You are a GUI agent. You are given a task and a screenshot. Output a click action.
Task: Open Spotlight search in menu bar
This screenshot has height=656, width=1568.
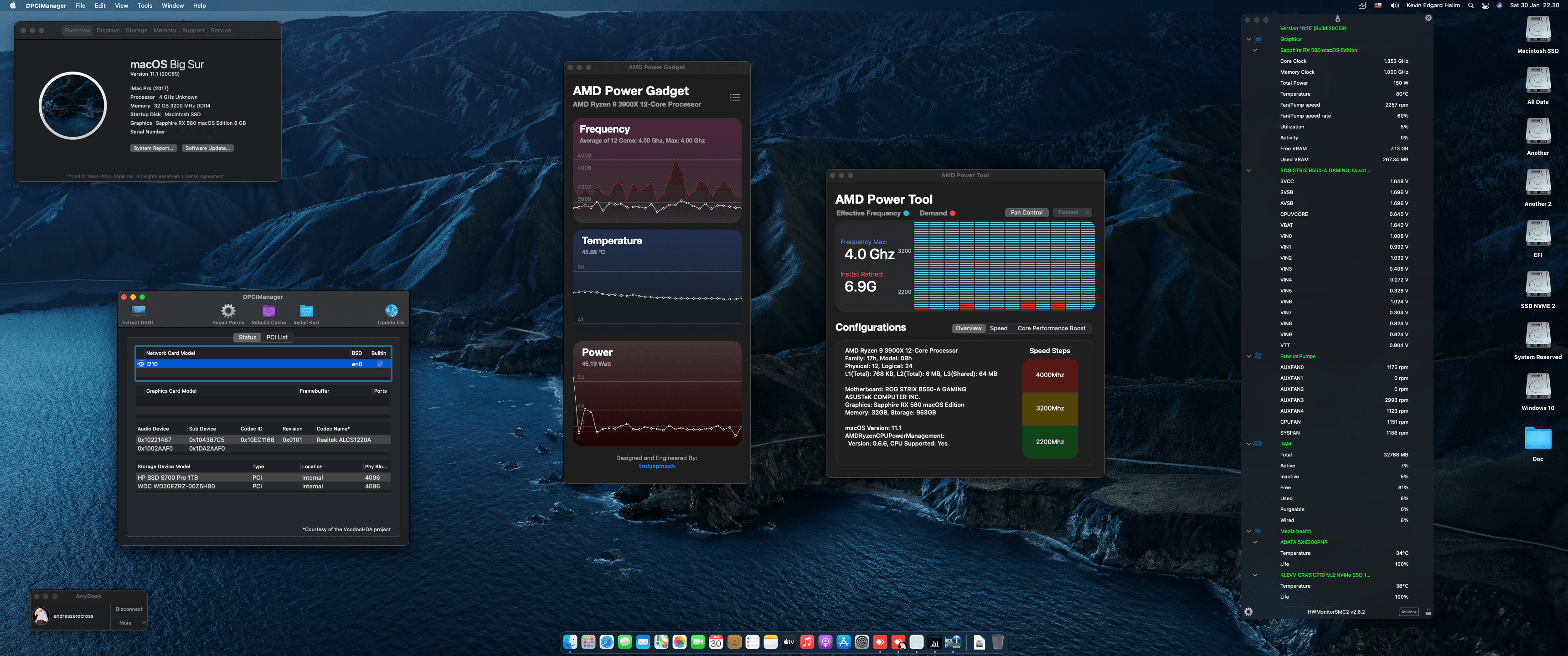1470,5
